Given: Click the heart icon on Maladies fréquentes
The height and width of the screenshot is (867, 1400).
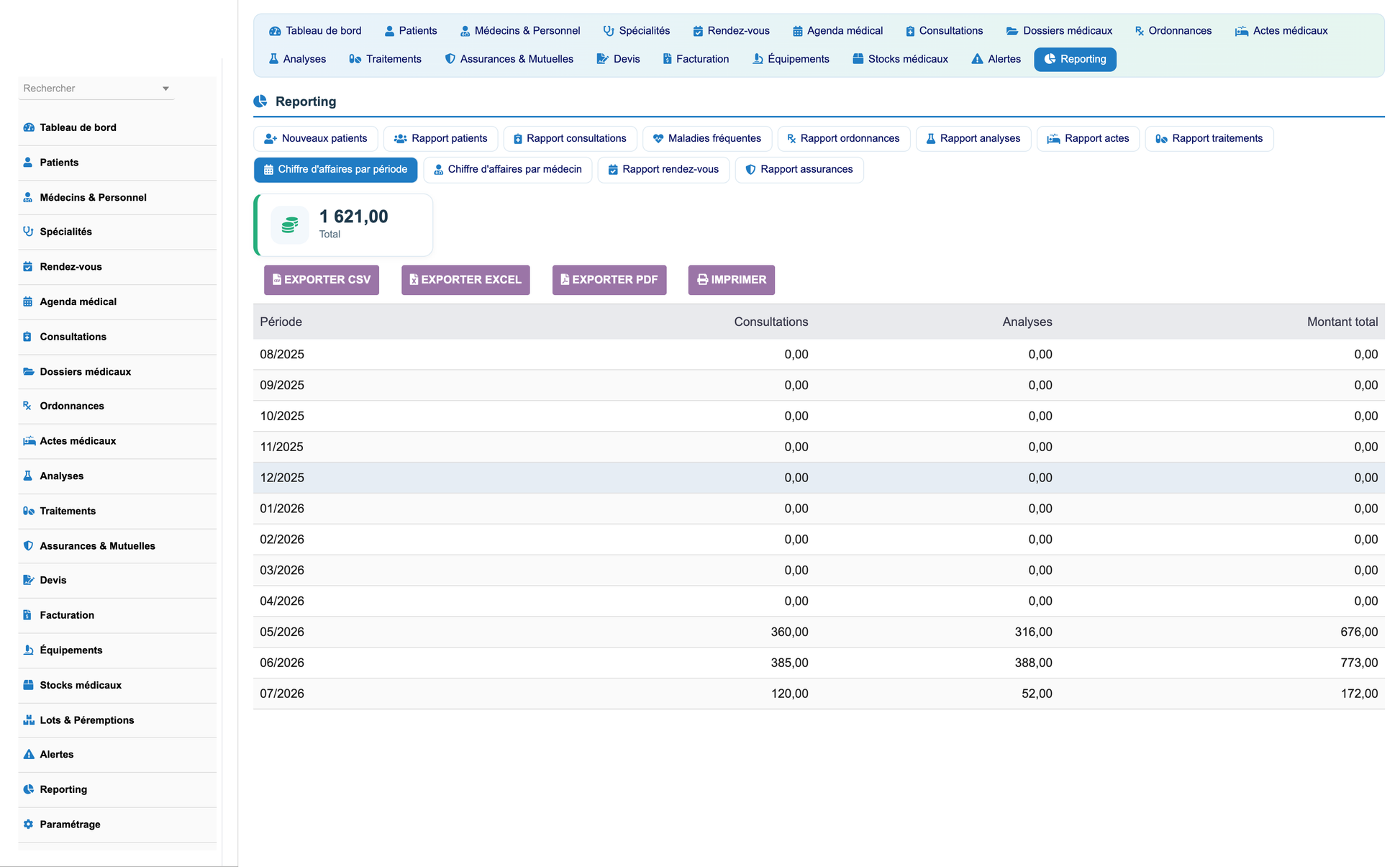Looking at the screenshot, I should tap(658, 139).
